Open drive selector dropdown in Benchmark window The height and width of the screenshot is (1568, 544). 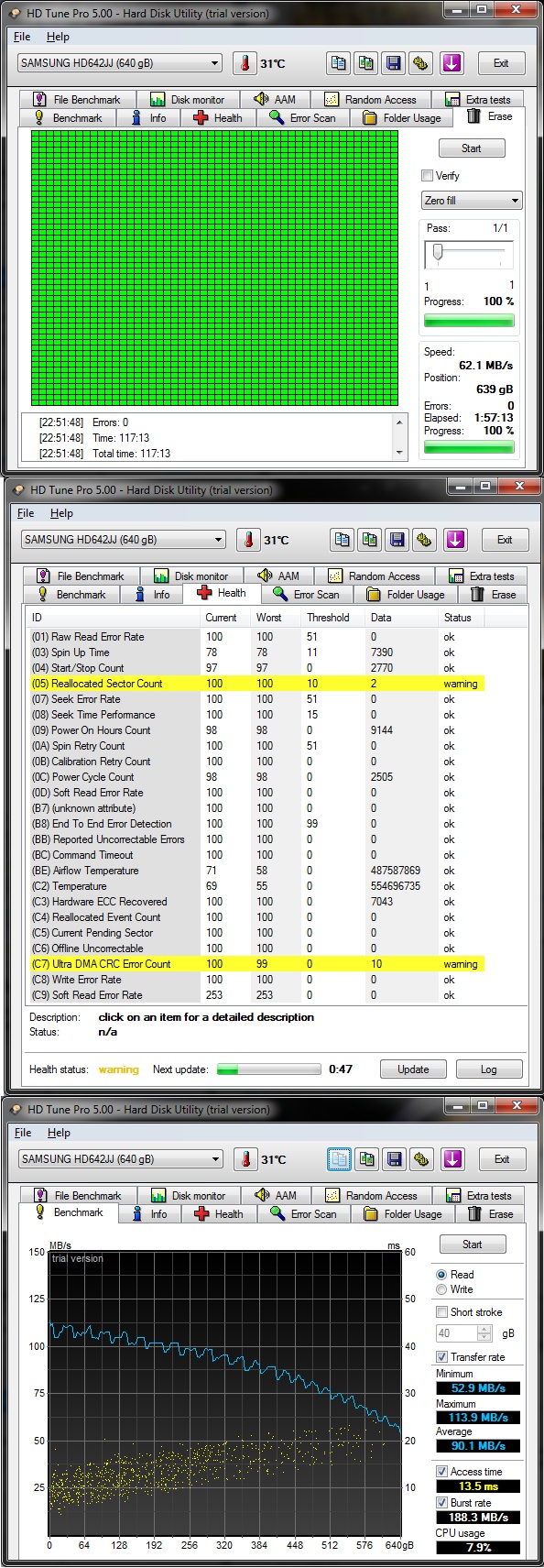(121, 1159)
